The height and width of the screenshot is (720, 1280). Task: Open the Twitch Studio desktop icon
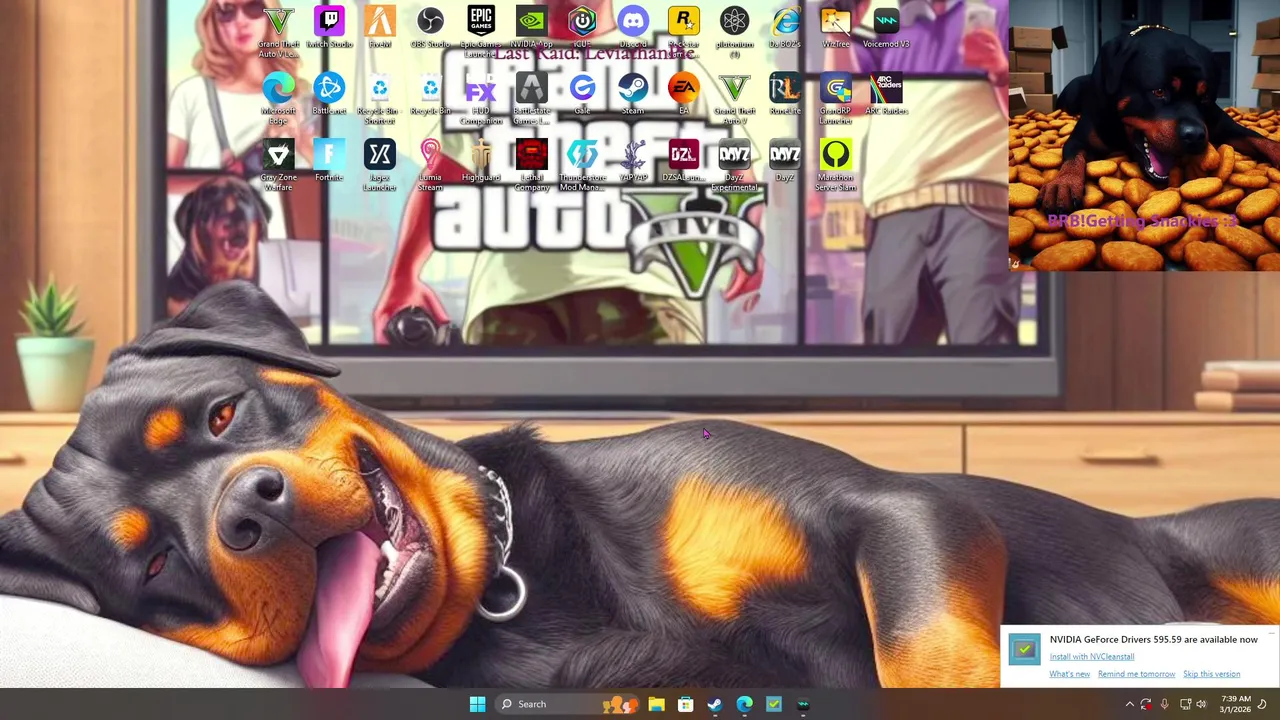[329, 27]
